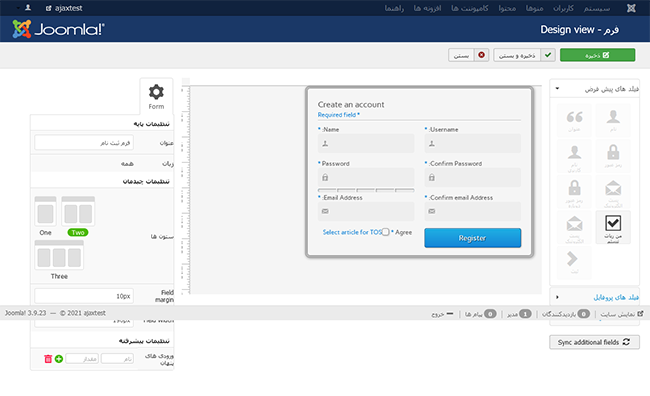Click the checkmark captcha field icon
The image size is (650, 396).
tap(613, 227)
